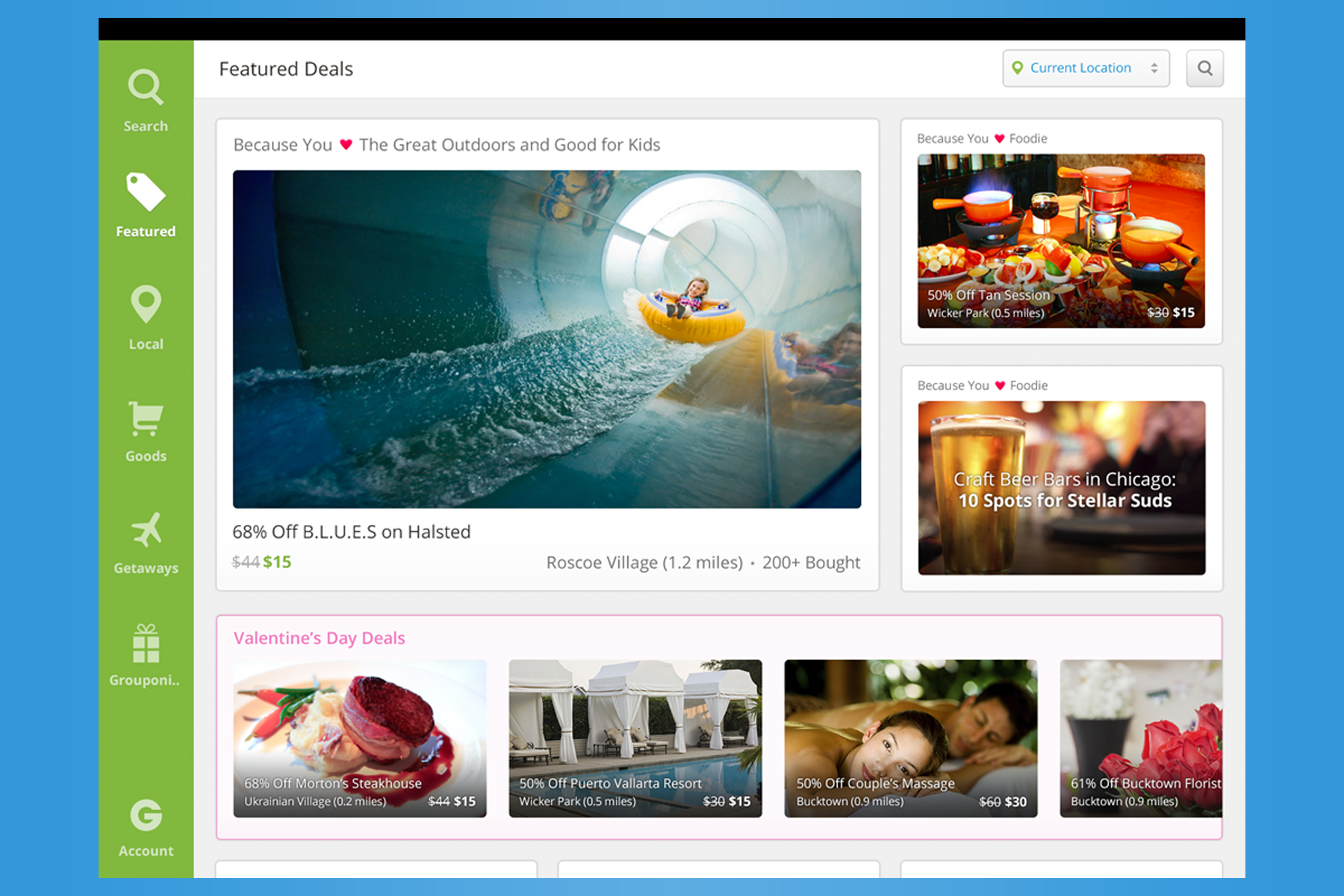The width and height of the screenshot is (1344, 896).
Task: Click the '200+ Bought' text
Action: tap(811, 562)
